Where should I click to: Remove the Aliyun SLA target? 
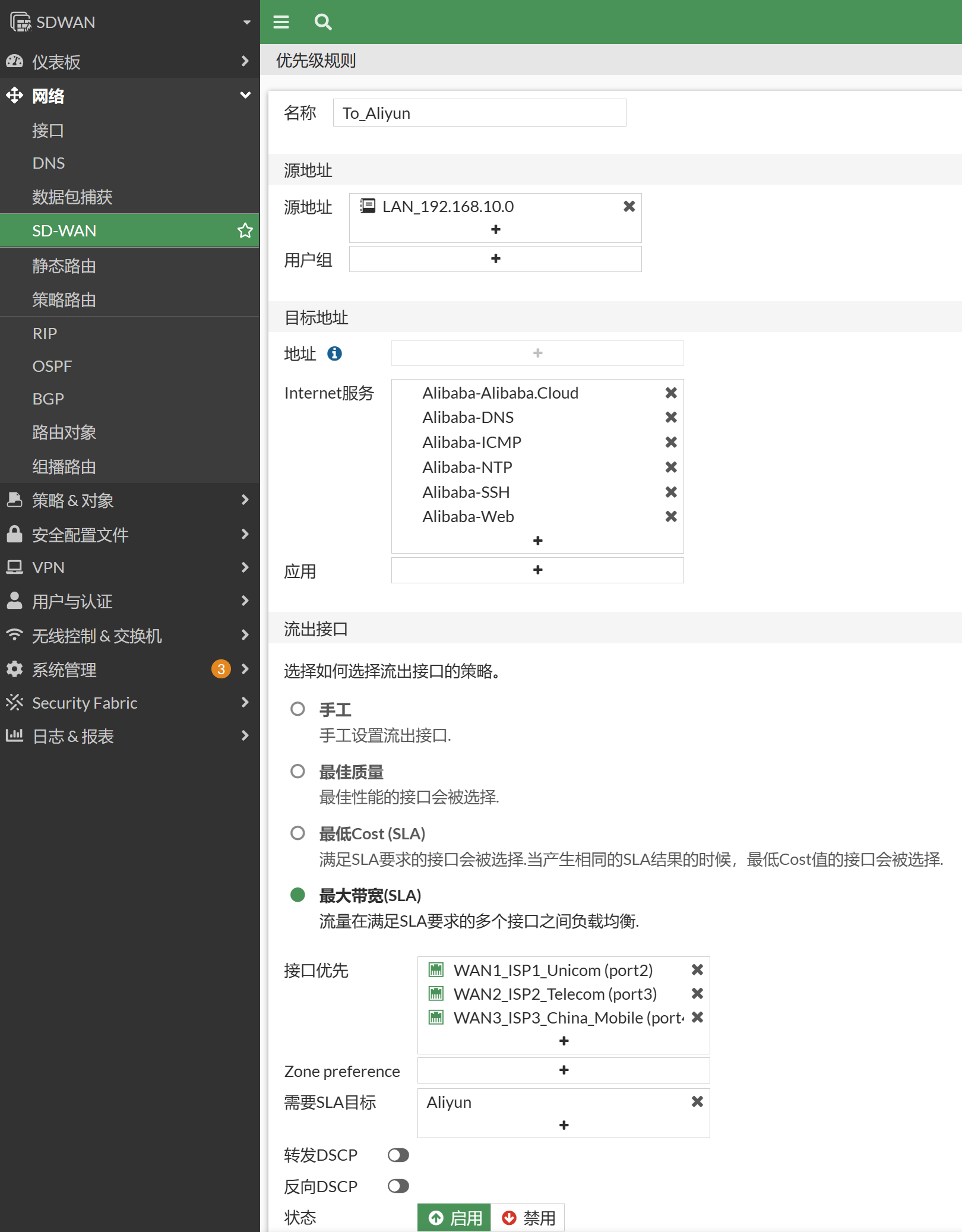(x=697, y=1102)
